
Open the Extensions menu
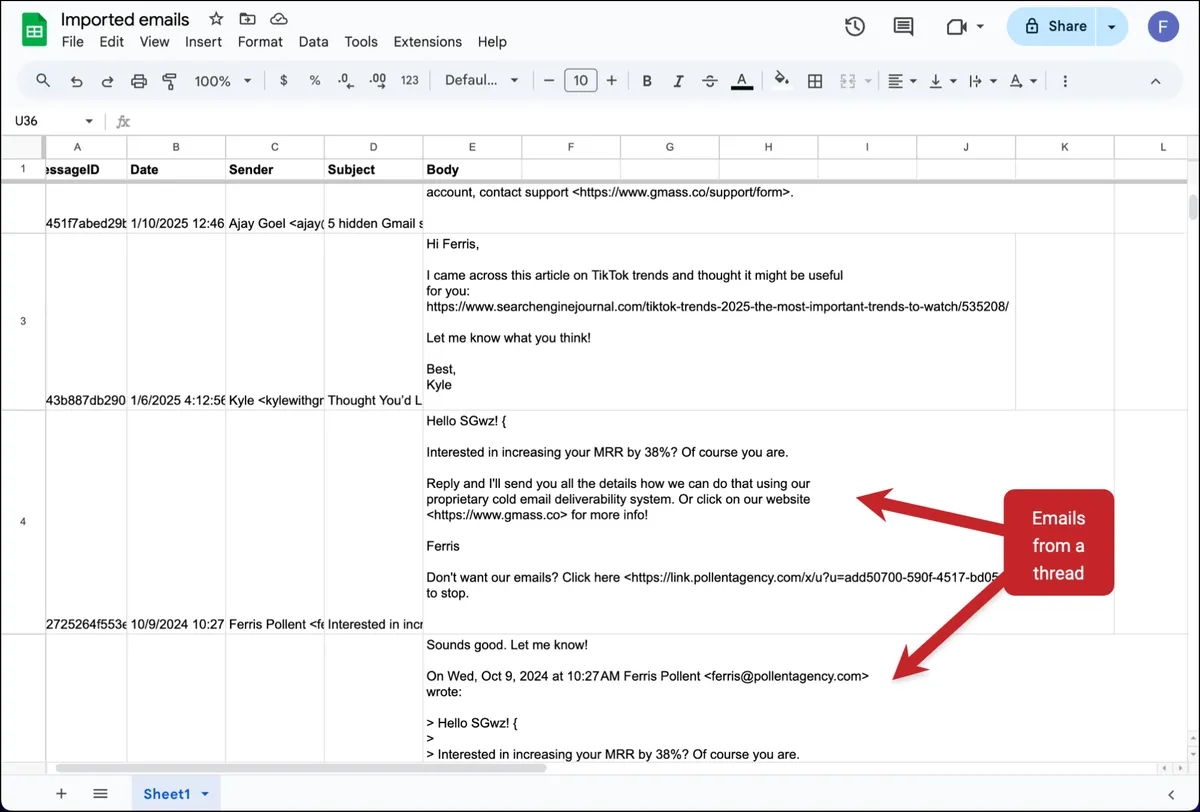(428, 42)
